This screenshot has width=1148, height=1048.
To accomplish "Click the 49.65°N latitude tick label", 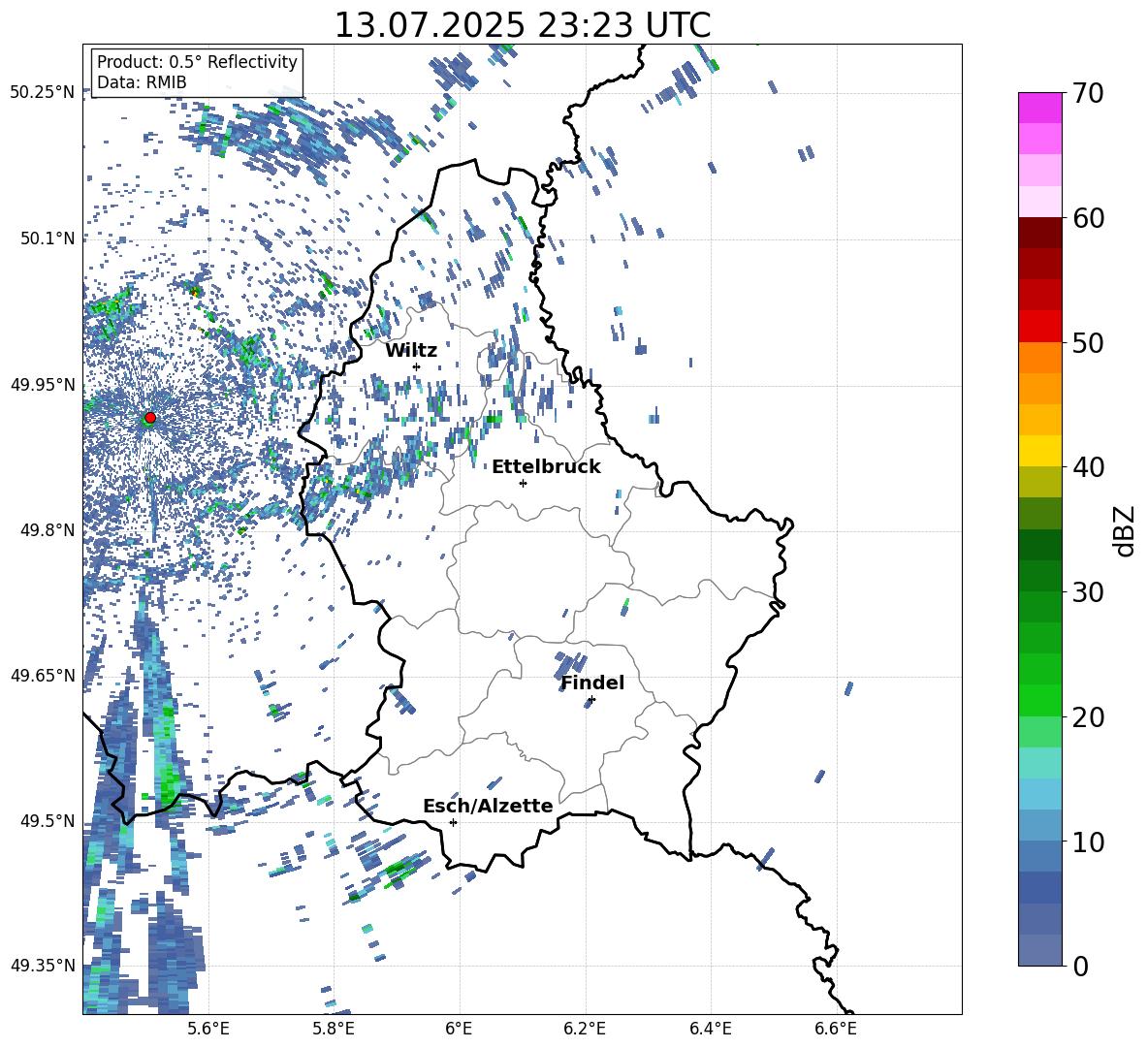I will click(x=43, y=676).
